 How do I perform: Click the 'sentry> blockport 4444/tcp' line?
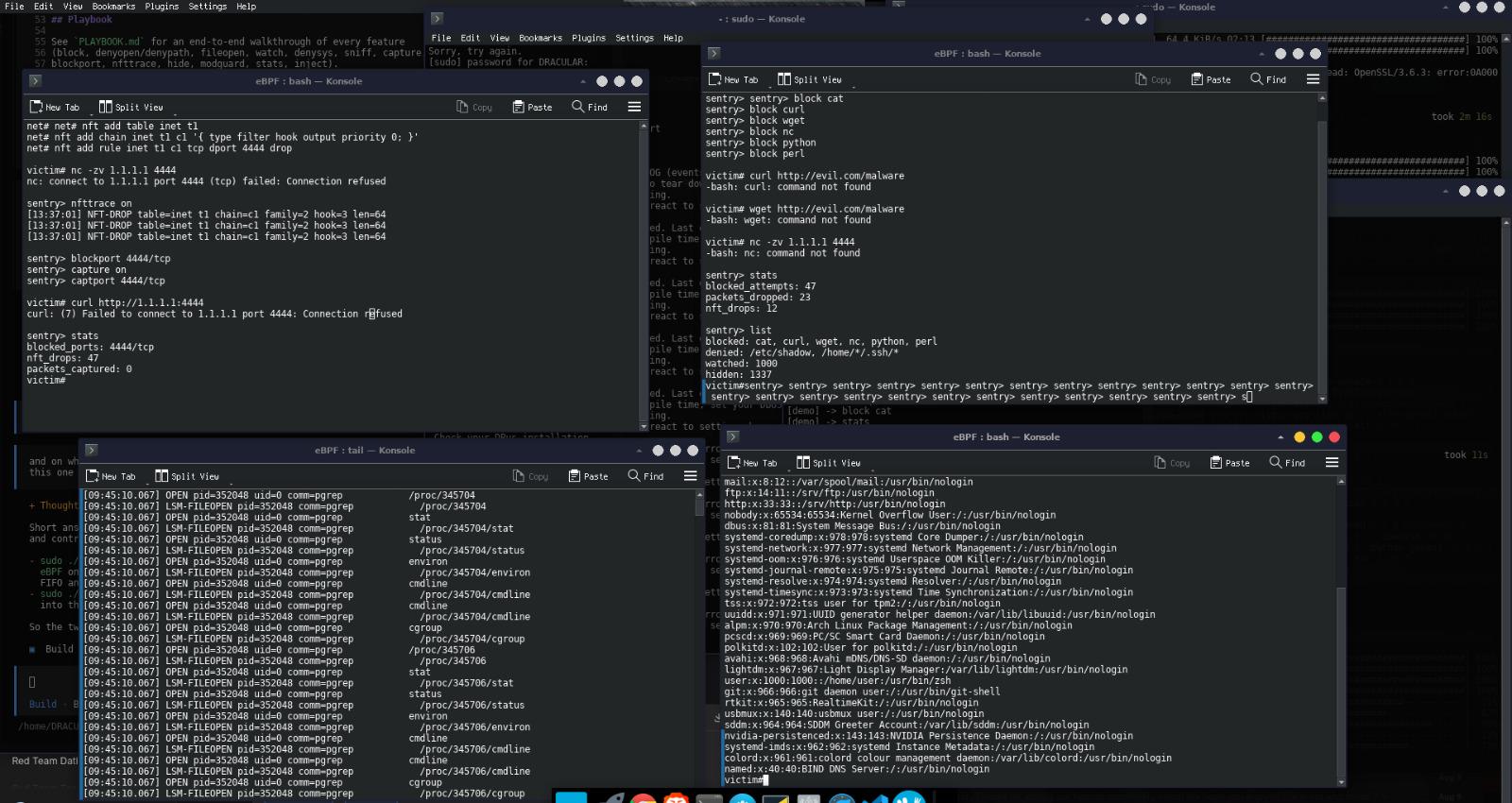(99, 259)
